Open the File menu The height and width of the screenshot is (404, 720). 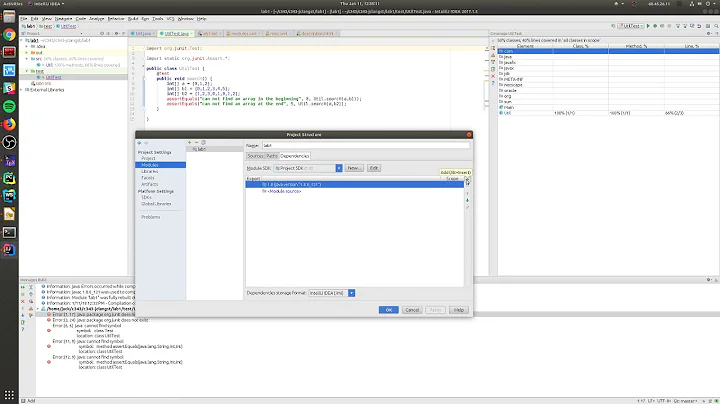23,19
